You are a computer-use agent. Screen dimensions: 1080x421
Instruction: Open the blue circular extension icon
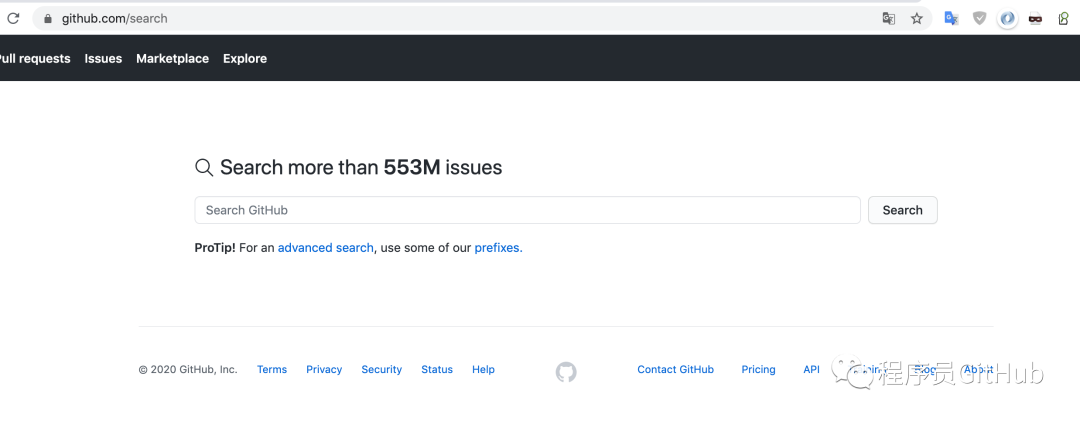click(1007, 18)
